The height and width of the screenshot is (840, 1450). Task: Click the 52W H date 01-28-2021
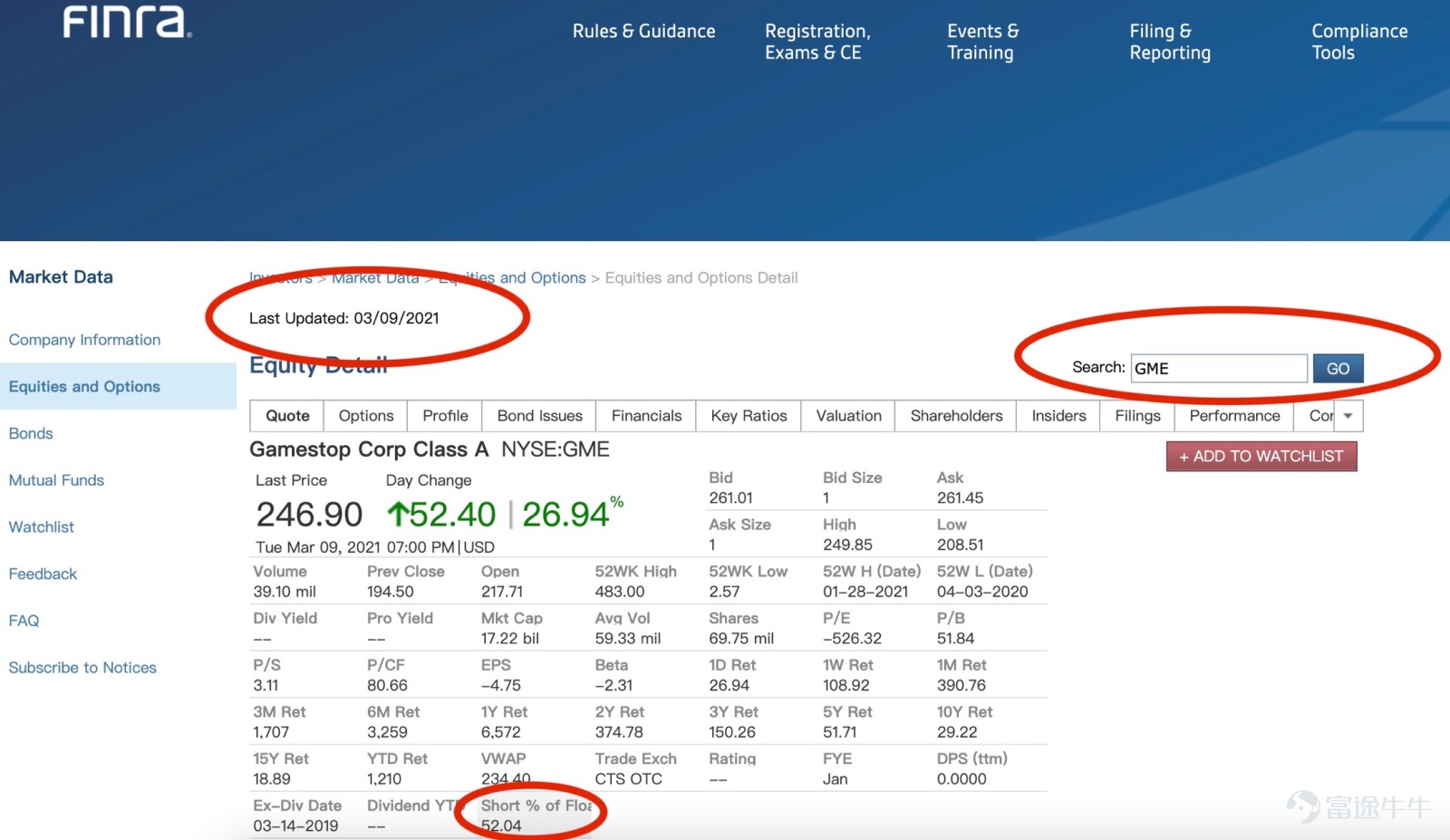pyautogui.click(x=865, y=592)
